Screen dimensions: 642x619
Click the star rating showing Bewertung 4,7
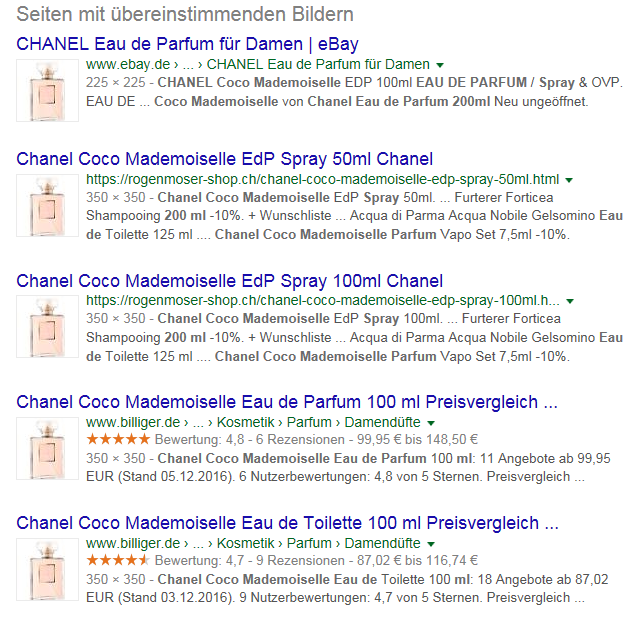pos(118,560)
